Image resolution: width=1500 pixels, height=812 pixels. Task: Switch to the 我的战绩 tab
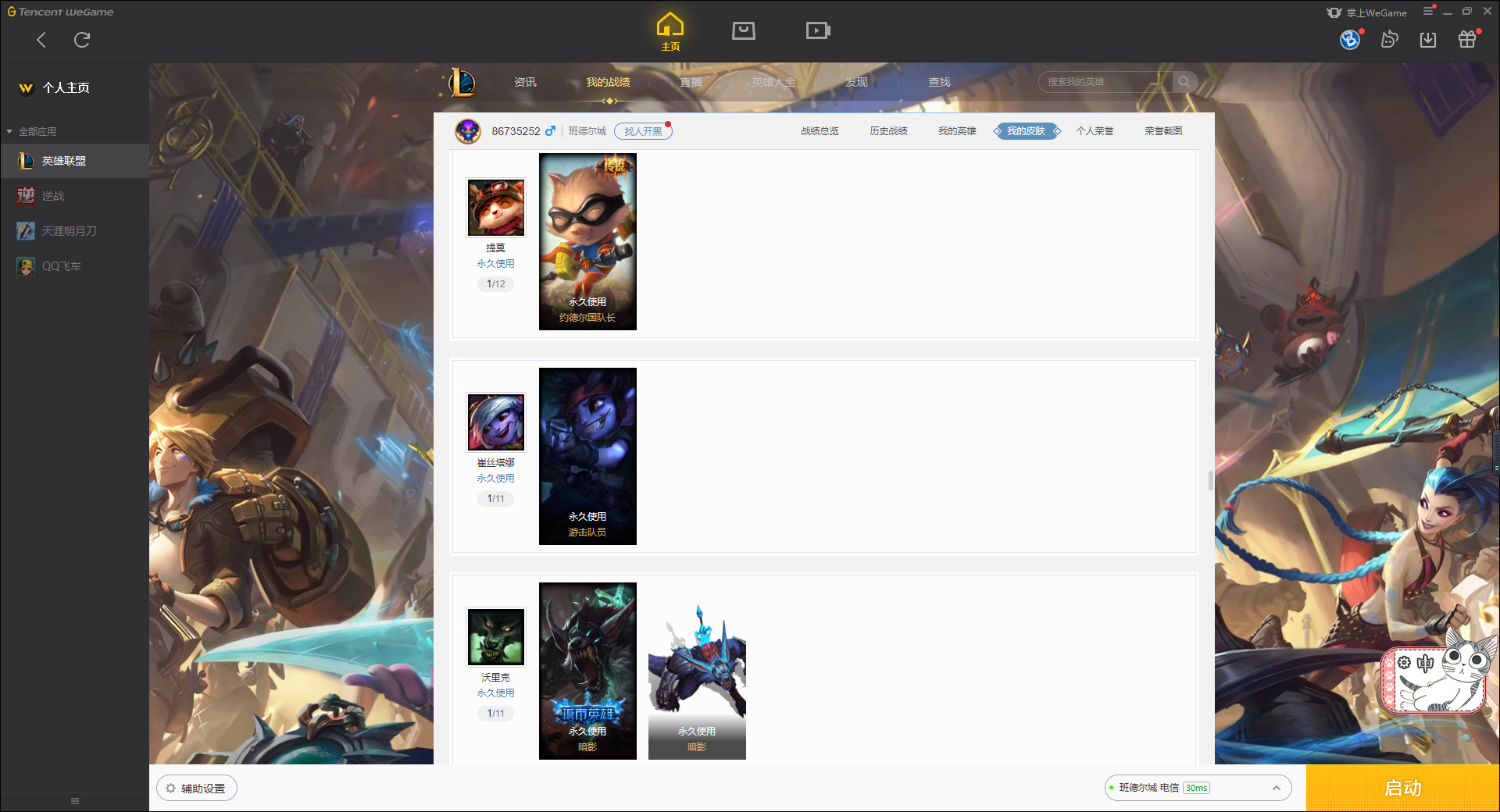click(x=608, y=82)
